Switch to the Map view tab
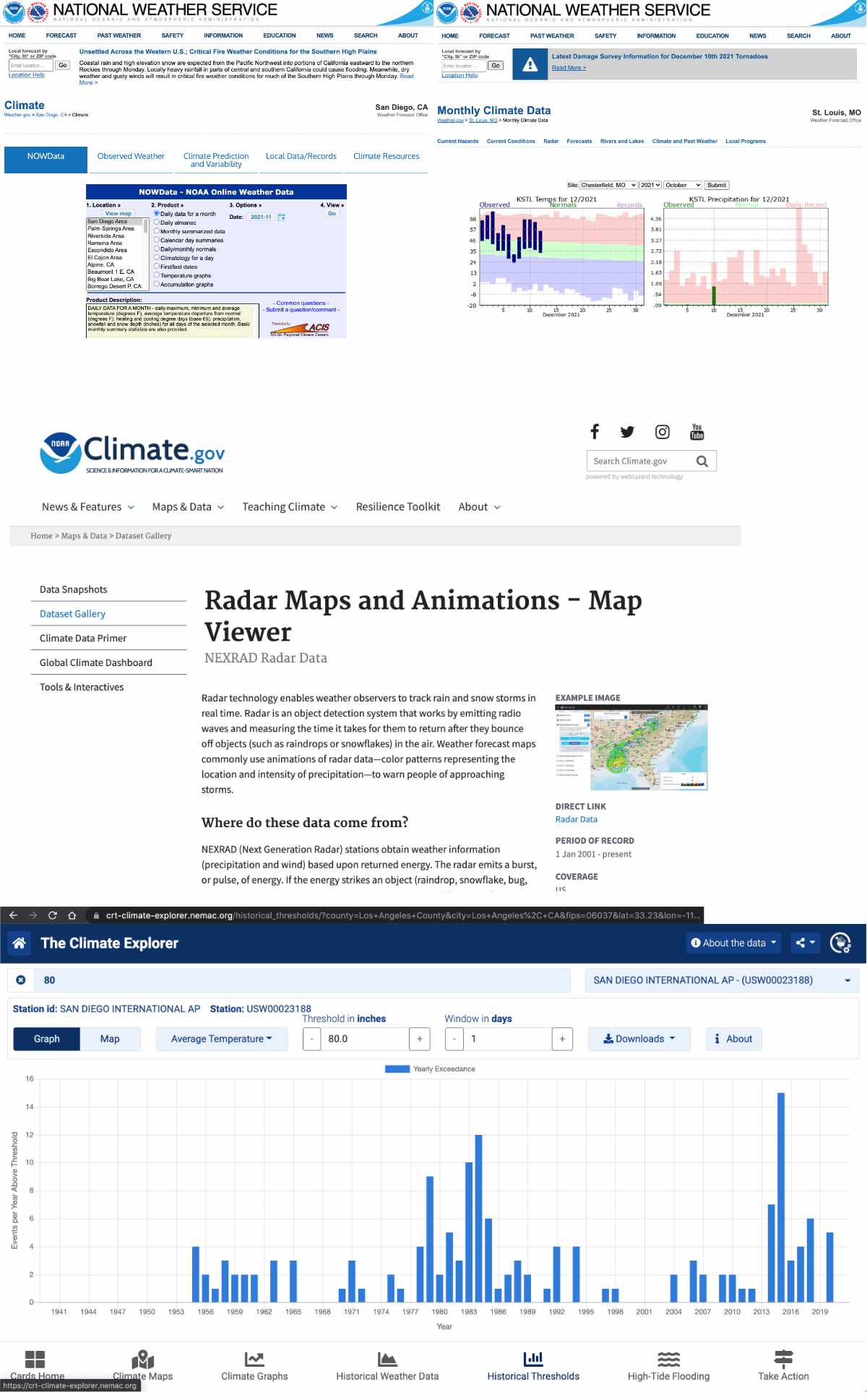Viewport: 867px width, 1400px height. [x=110, y=1039]
